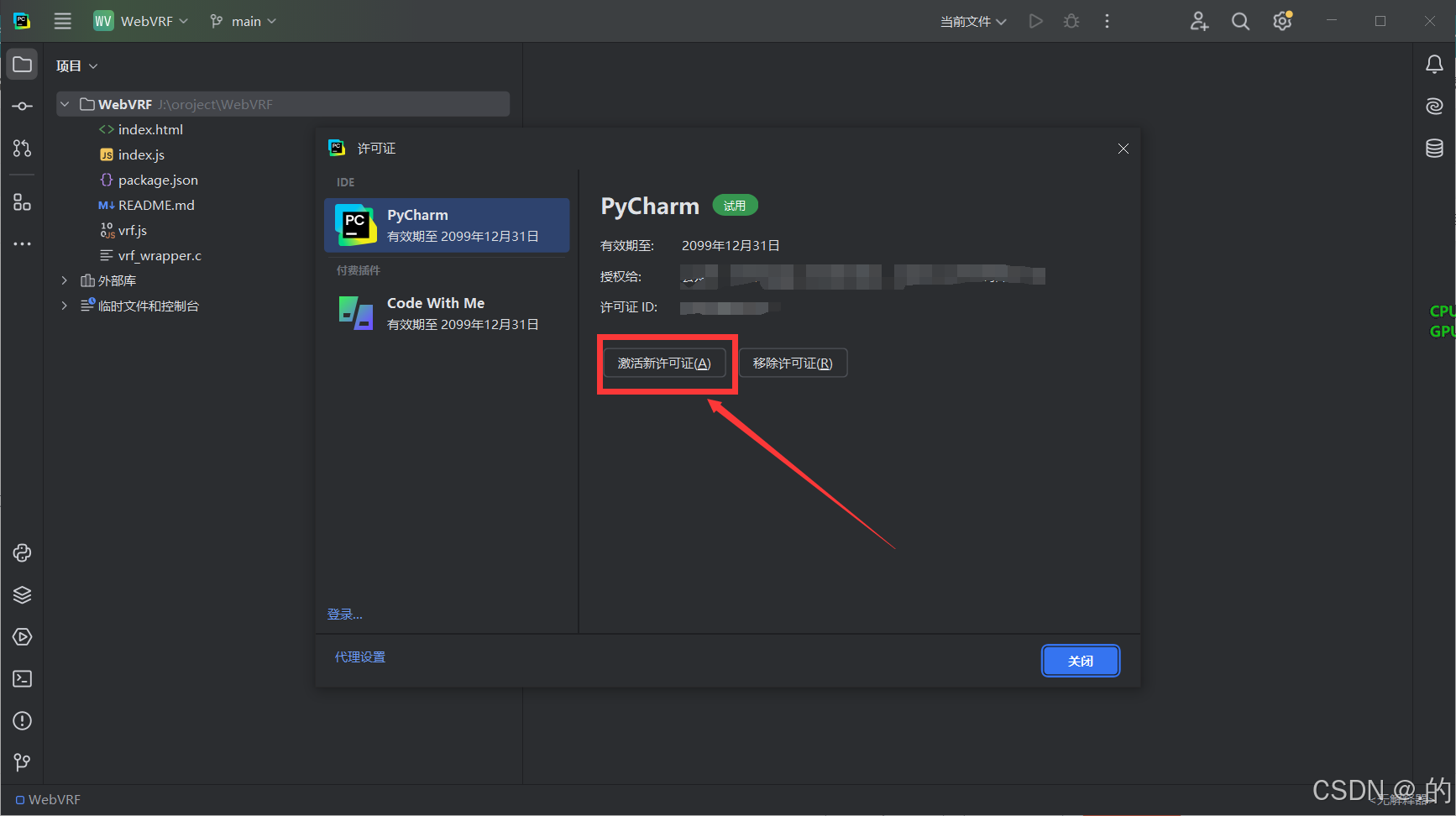This screenshot has width=1456, height=816.
Task: Open the Structure tool window
Action: pyautogui.click(x=23, y=202)
